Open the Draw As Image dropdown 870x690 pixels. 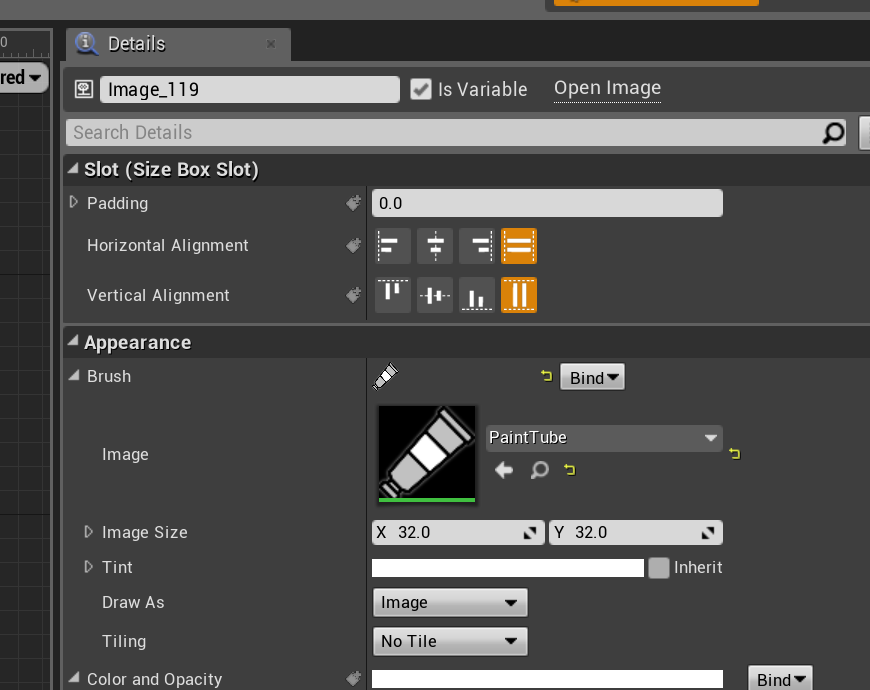[450, 602]
